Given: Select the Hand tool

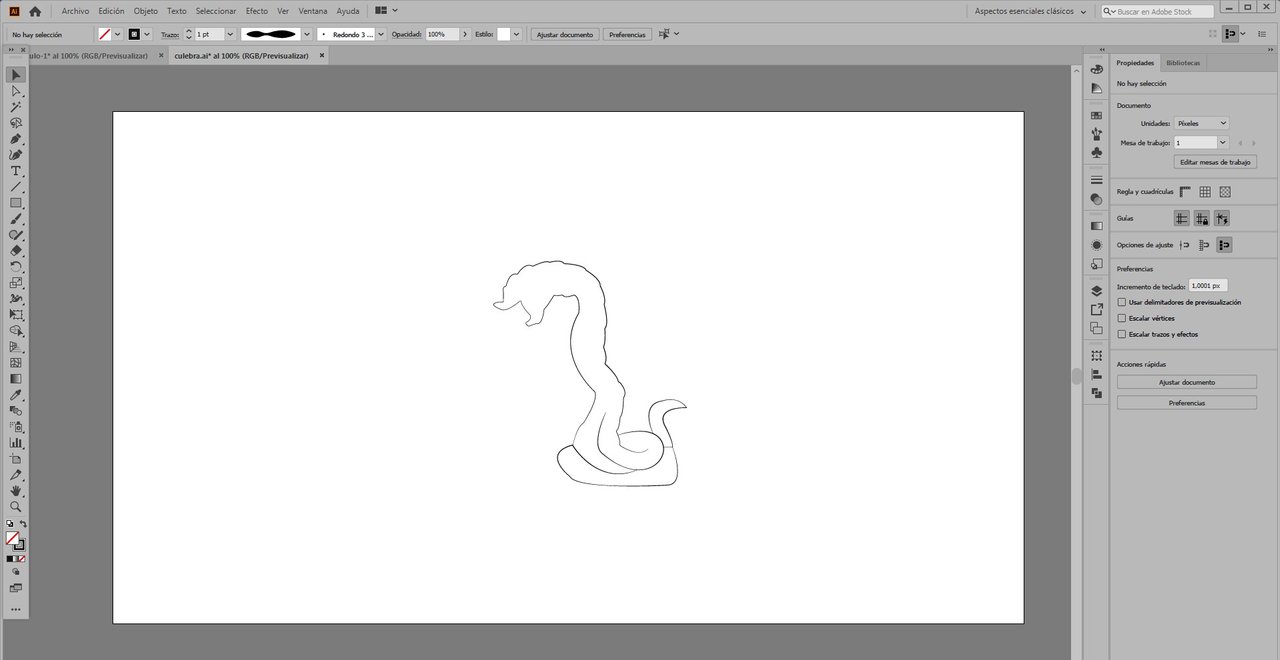Looking at the screenshot, I should pos(16,491).
